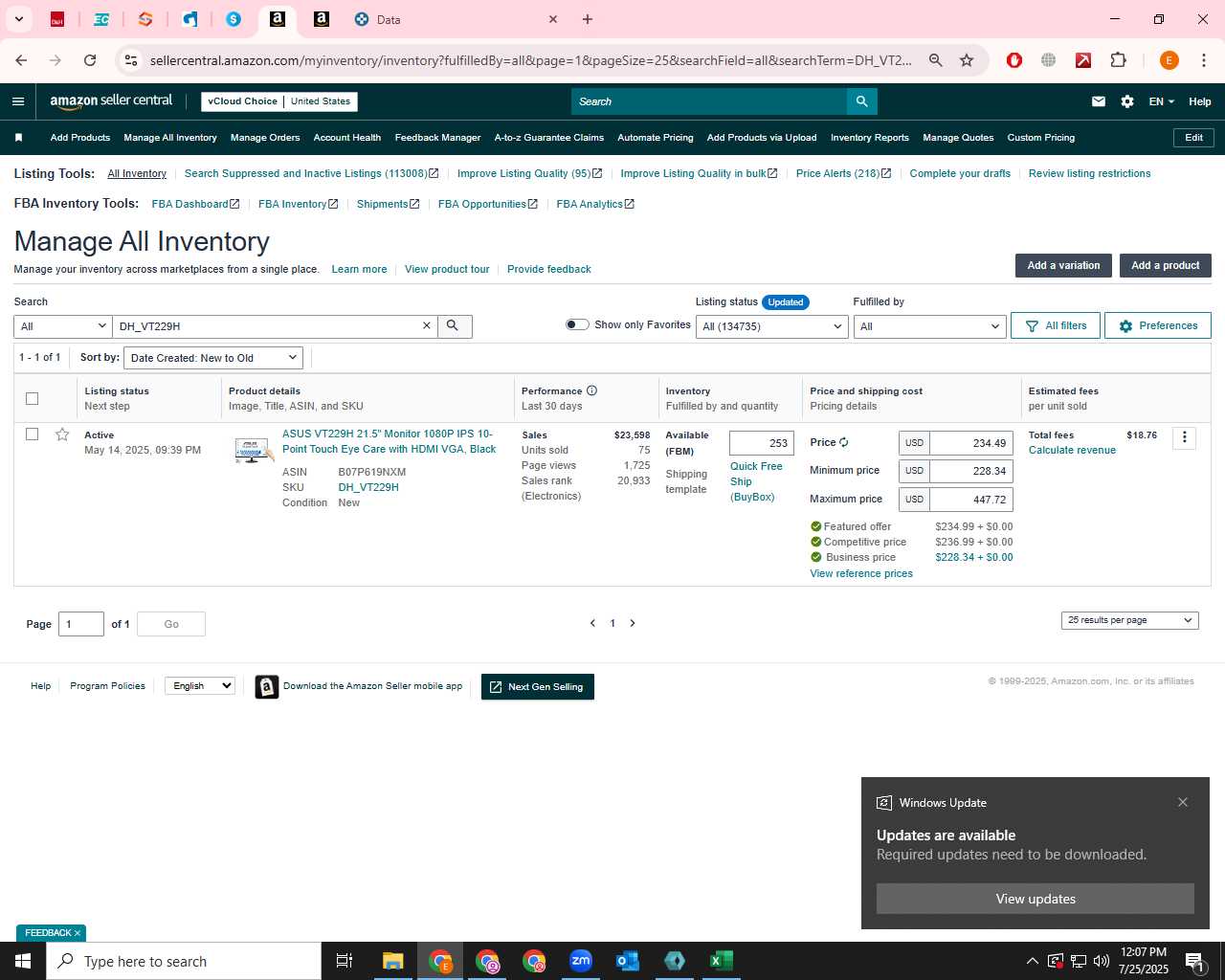Screen dimensions: 1225x980
Task: Open the Sort by Date Created dropdown
Action: point(213,358)
